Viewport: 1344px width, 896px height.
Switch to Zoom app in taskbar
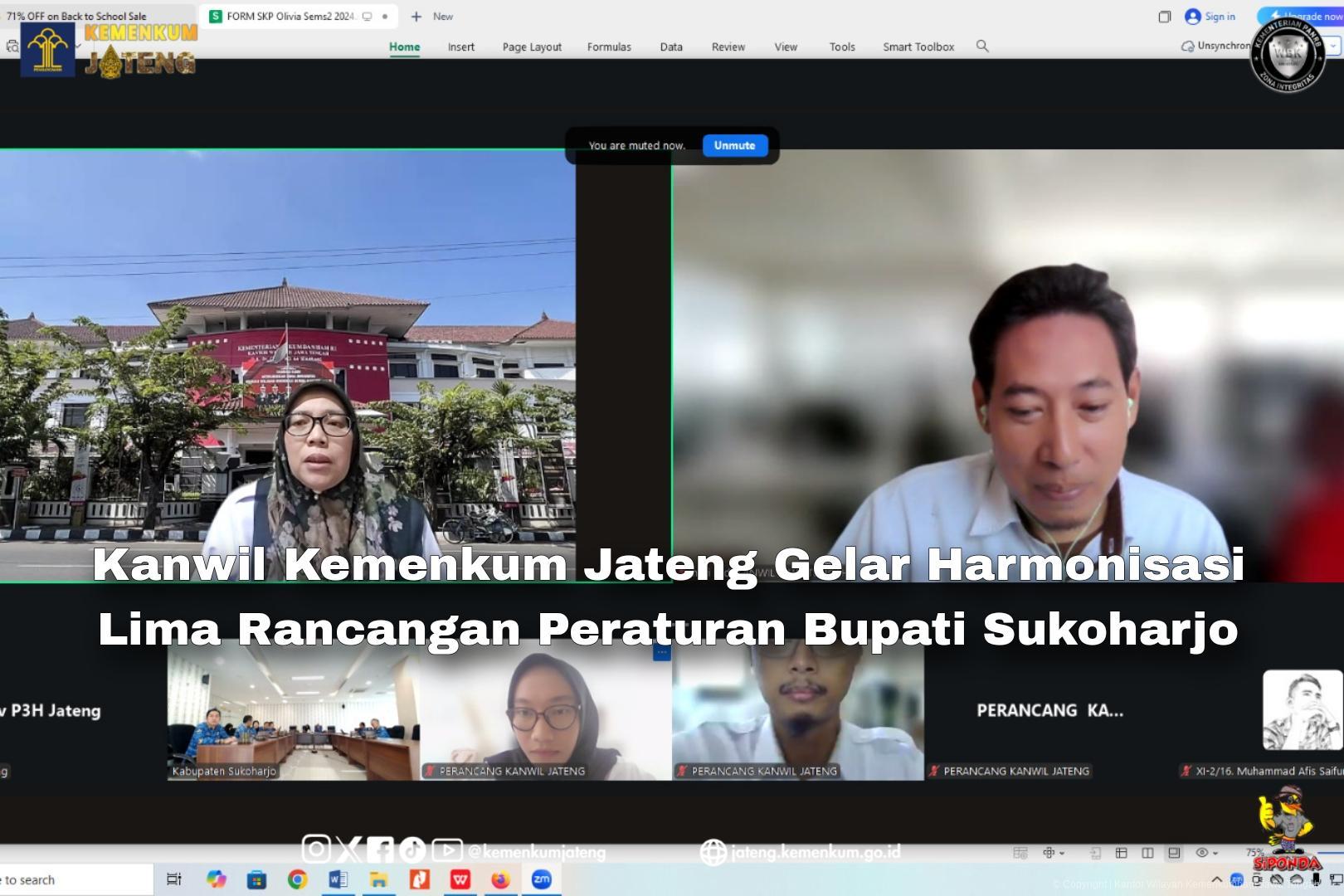(541, 879)
